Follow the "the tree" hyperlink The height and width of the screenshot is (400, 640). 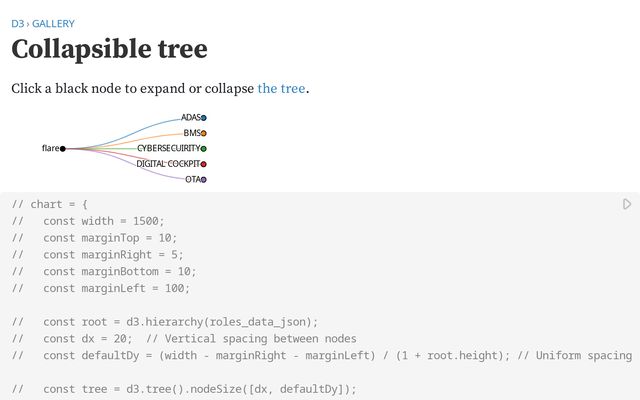pyautogui.click(x=281, y=88)
